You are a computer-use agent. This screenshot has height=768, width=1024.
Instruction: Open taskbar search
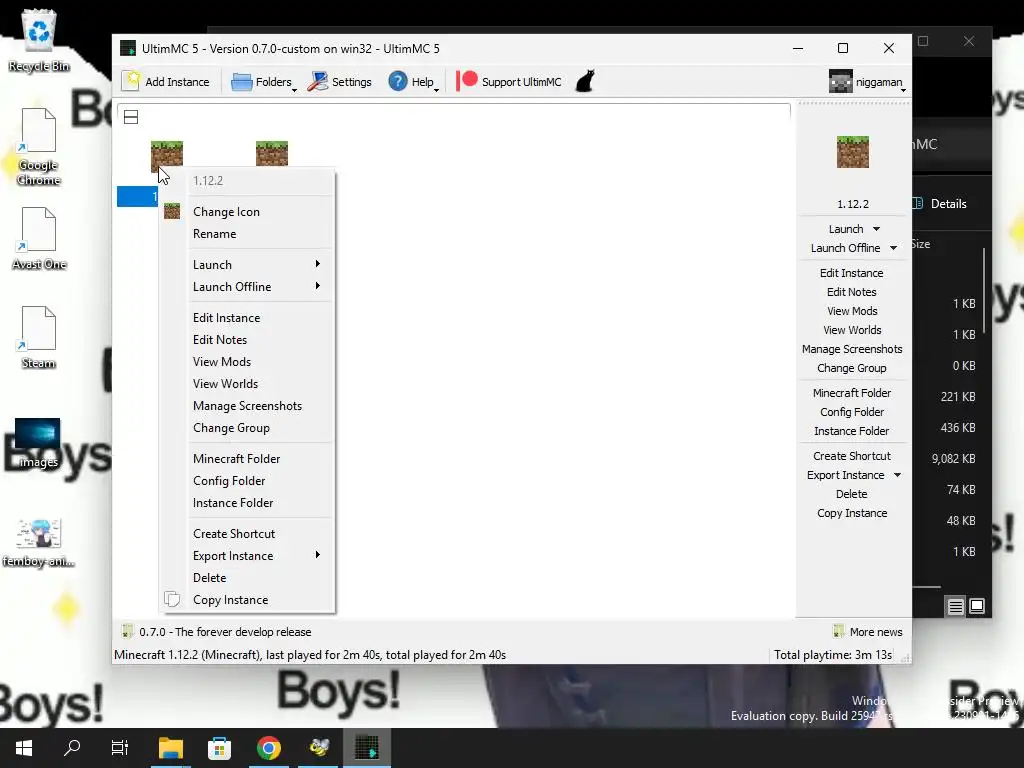pos(72,748)
